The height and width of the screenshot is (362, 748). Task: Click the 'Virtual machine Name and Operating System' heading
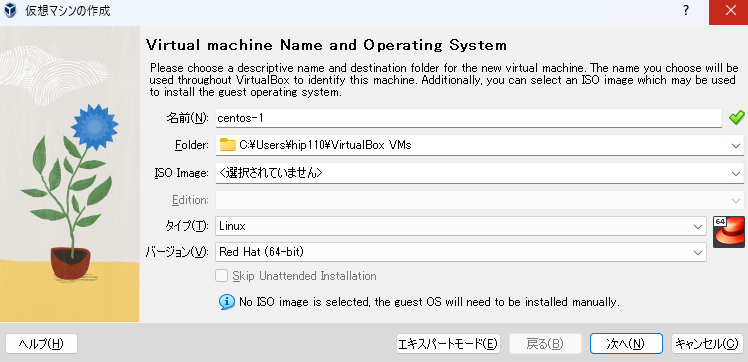(x=326, y=45)
